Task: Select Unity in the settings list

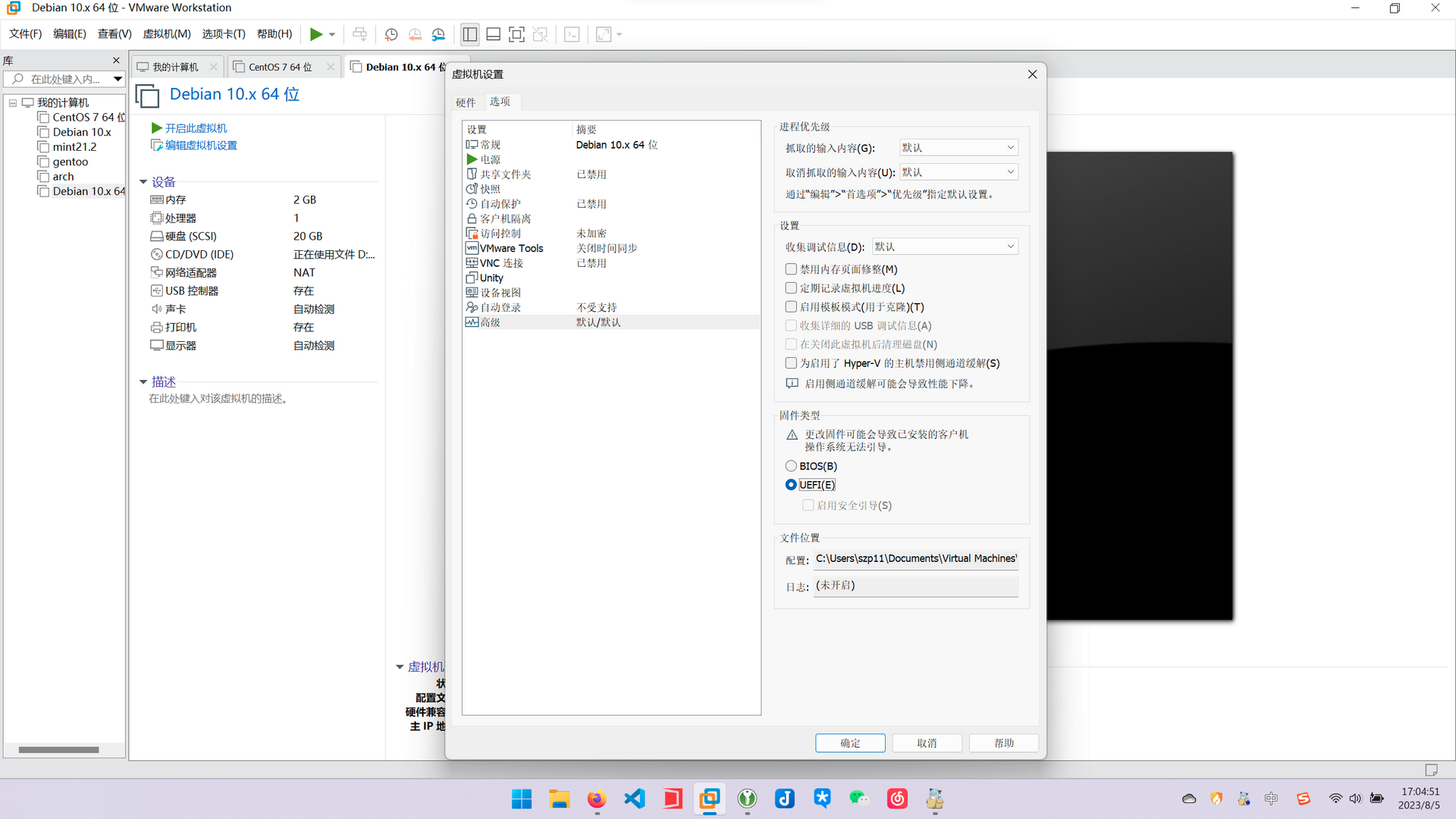Action: pyautogui.click(x=610, y=278)
